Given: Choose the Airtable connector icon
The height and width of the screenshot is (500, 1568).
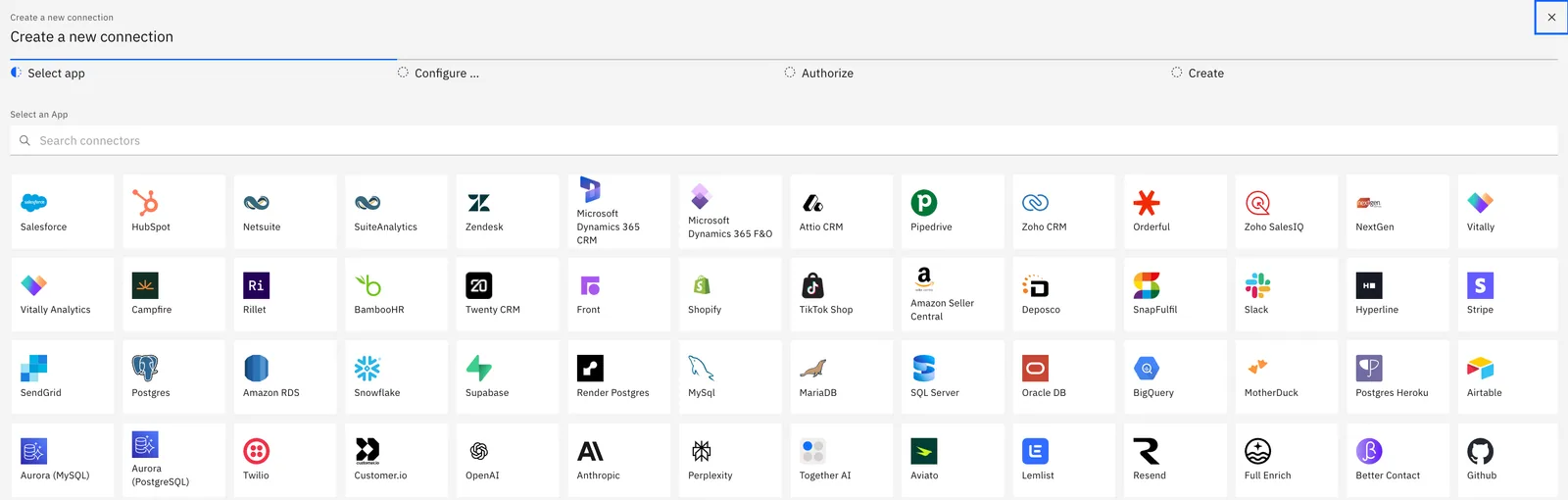Looking at the screenshot, I should (1481, 369).
